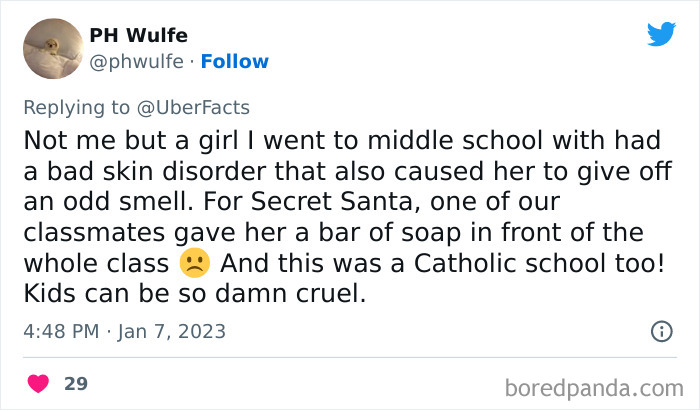Click the Twitter bird logo
Screen dimensions: 700x410
click(x=661, y=33)
